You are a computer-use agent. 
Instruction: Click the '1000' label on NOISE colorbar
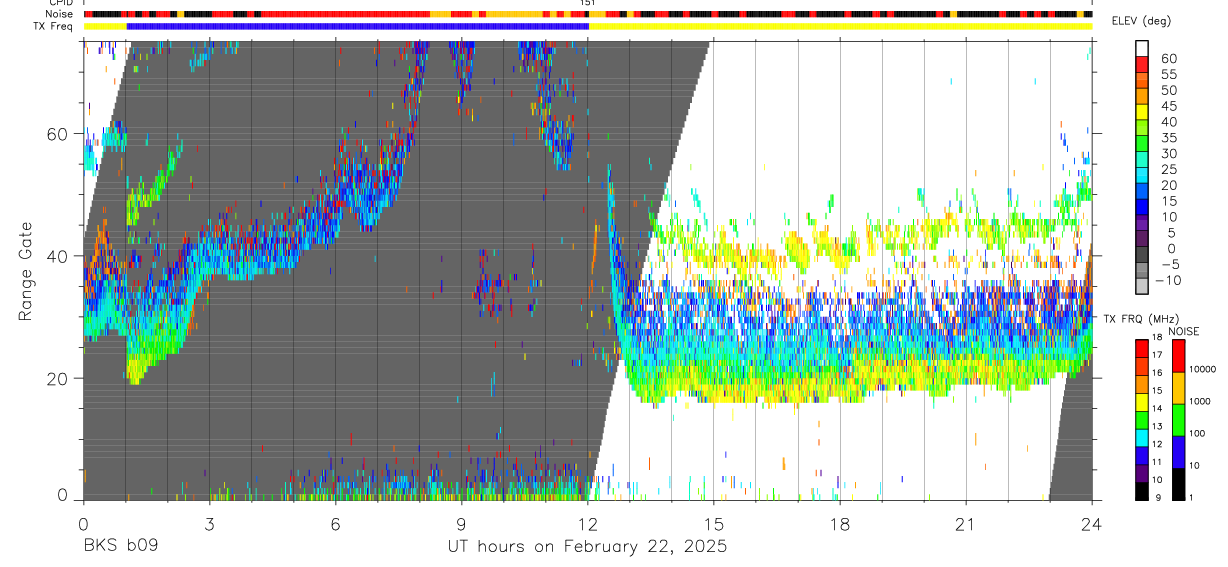pyautogui.click(x=1202, y=401)
